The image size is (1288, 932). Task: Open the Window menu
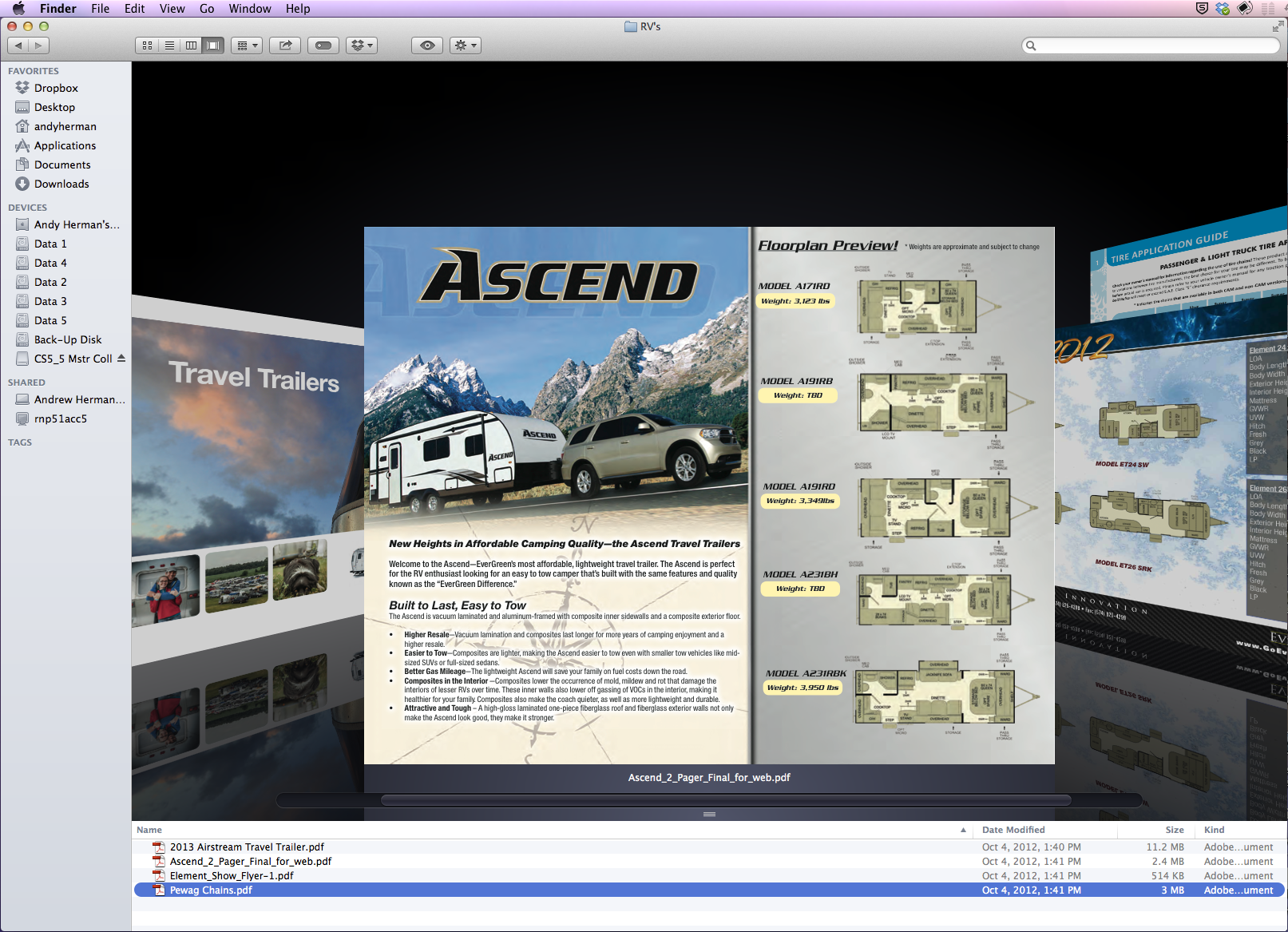[x=250, y=9]
